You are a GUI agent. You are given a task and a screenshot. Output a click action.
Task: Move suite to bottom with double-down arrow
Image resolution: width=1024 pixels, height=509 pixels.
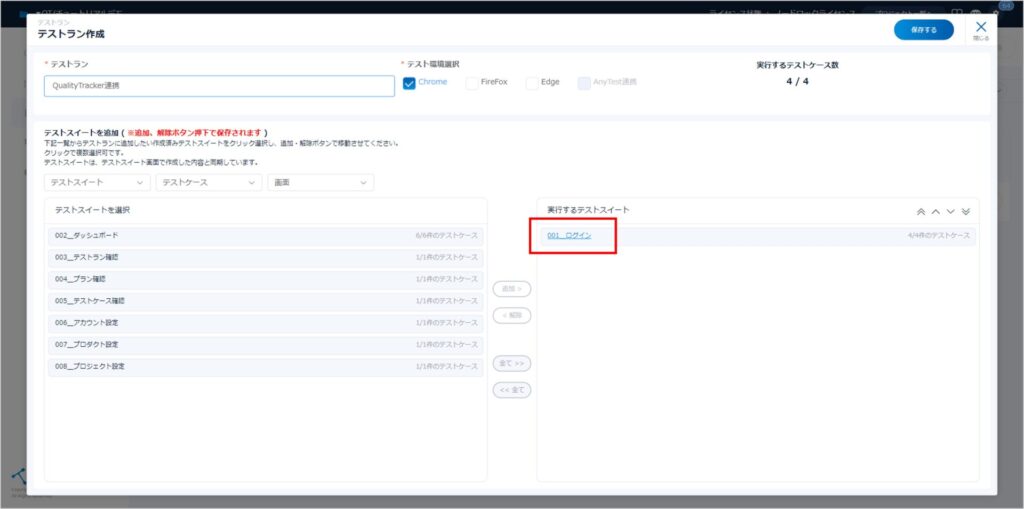(x=965, y=211)
